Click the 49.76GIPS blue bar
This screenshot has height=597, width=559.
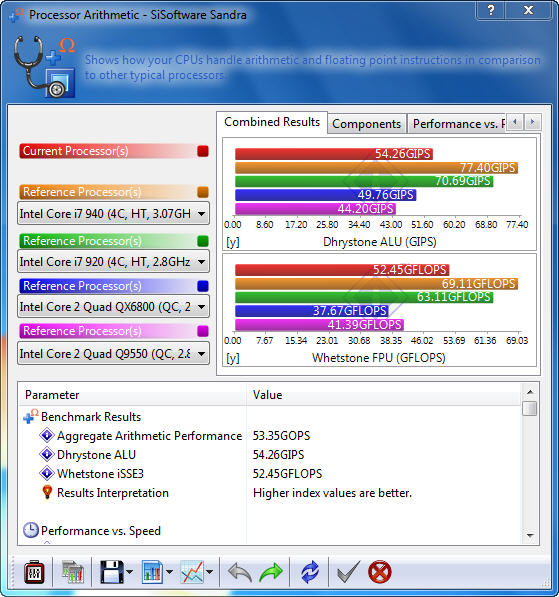[x=326, y=195]
